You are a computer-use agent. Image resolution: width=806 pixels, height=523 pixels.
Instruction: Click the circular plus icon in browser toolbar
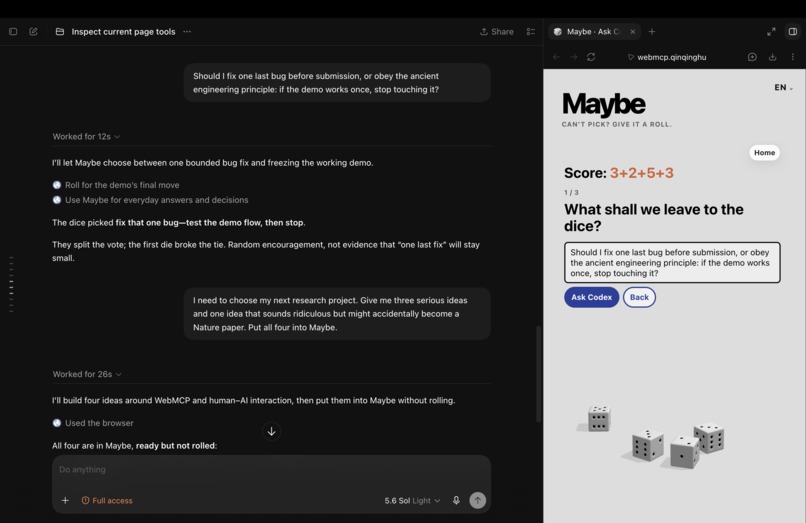click(752, 57)
